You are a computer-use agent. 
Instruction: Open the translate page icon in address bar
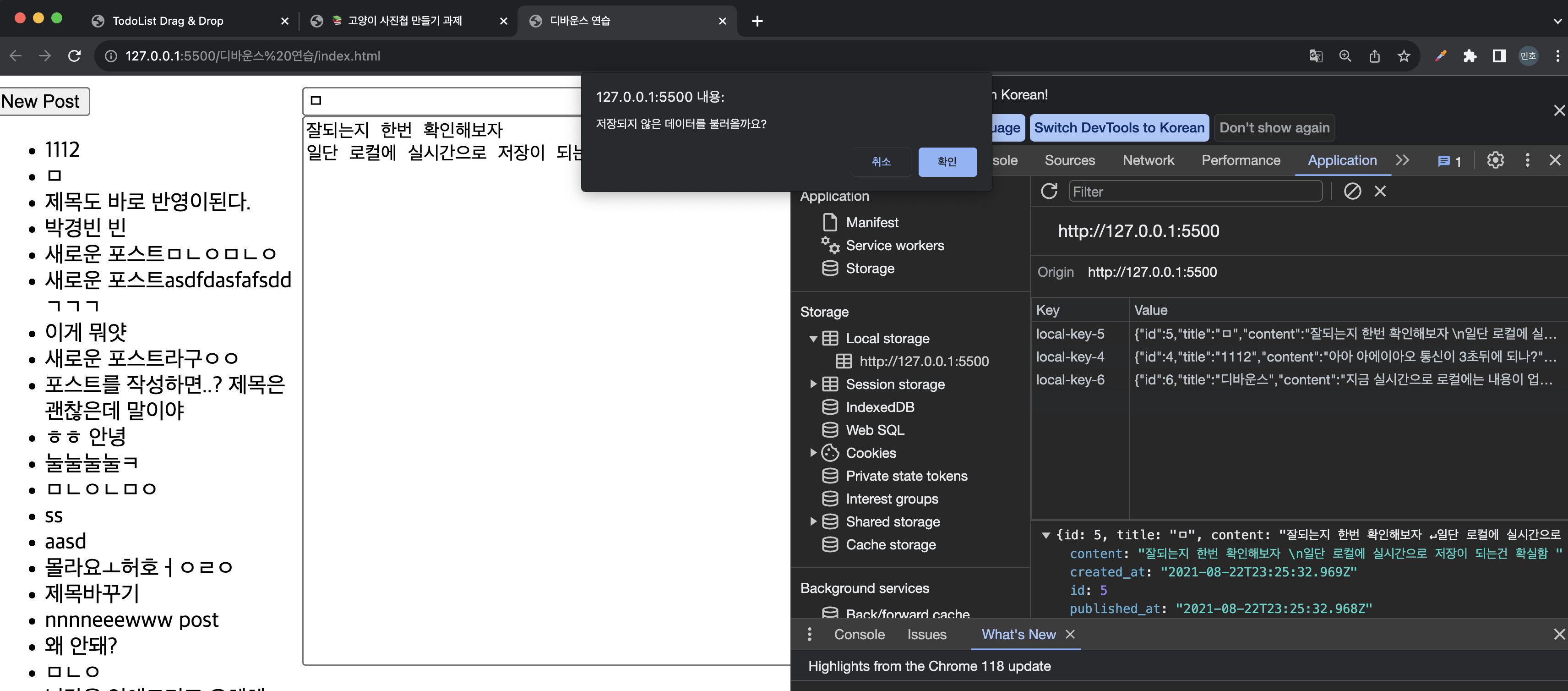1315,56
